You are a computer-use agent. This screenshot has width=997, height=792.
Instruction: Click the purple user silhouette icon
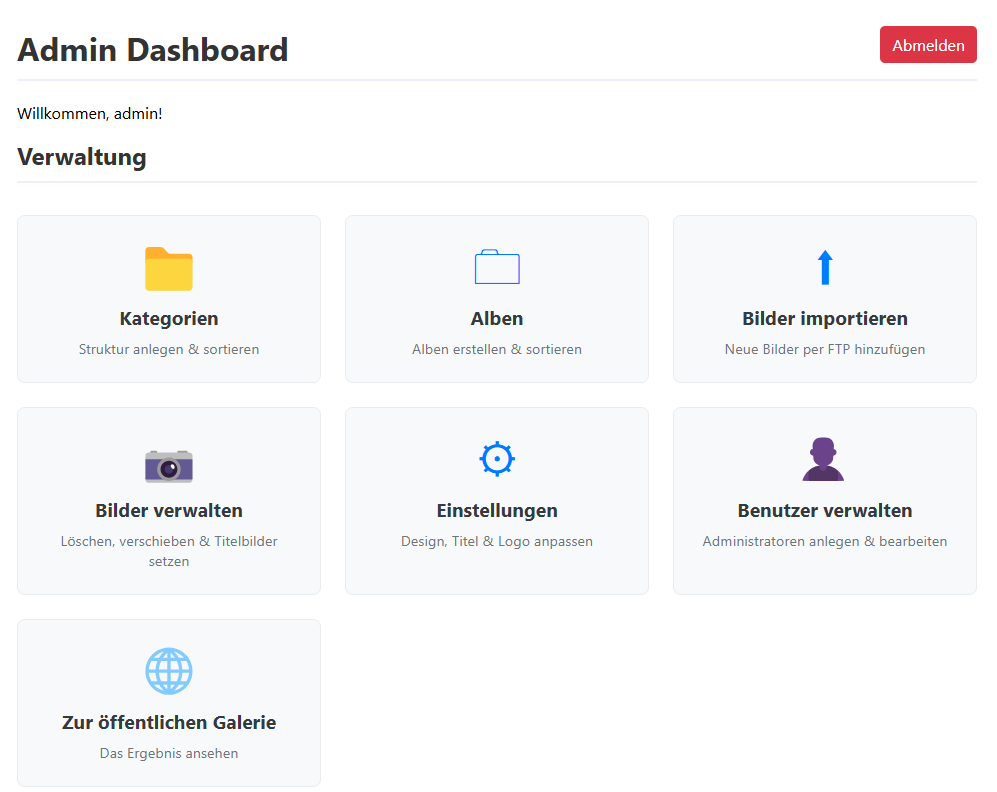[x=824, y=460]
